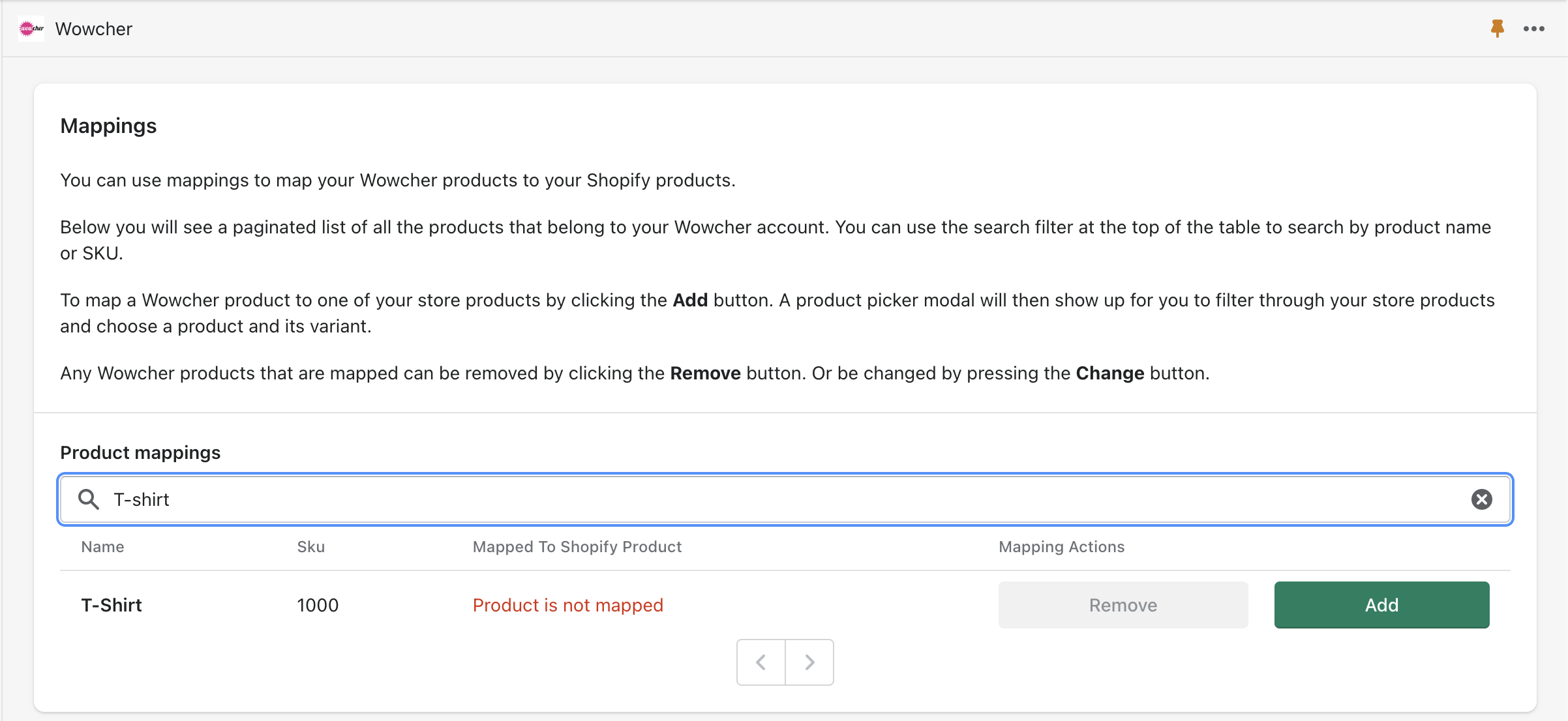Viewport: 1568px width, 721px height.
Task: Click the Mapped To Shopify Product header
Action: pyautogui.click(x=577, y=546)
